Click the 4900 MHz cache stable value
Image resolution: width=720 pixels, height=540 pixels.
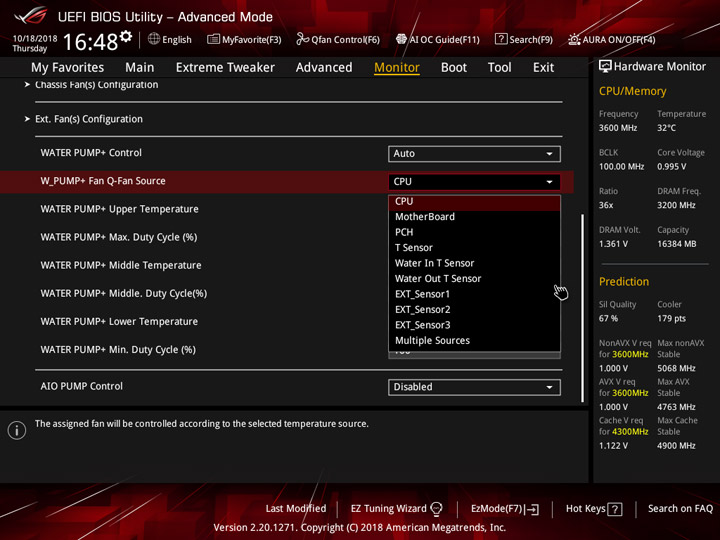(676, 446)
